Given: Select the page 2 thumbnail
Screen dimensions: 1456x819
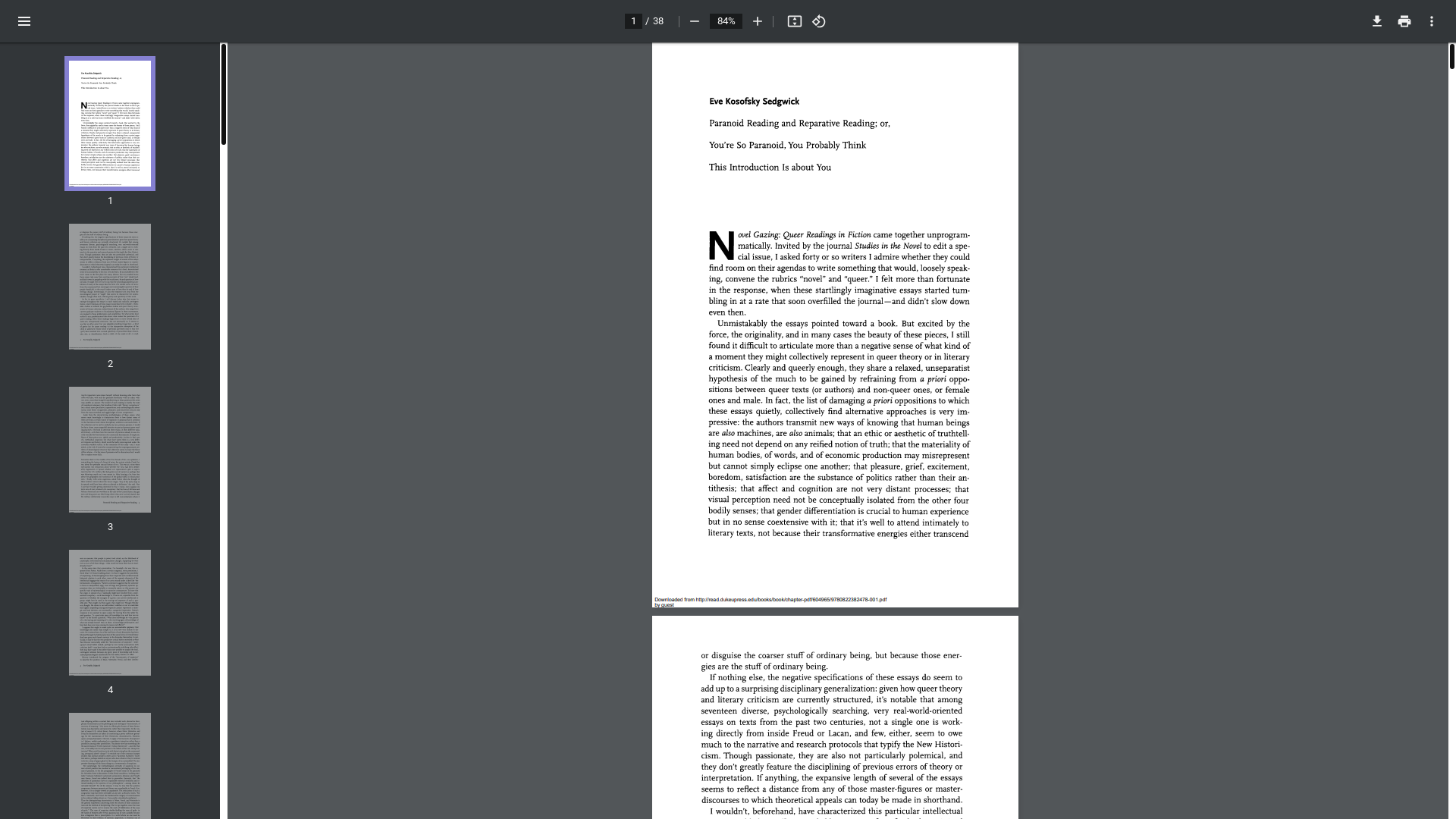Looking at the screenshot, I should tap(110, 287).
